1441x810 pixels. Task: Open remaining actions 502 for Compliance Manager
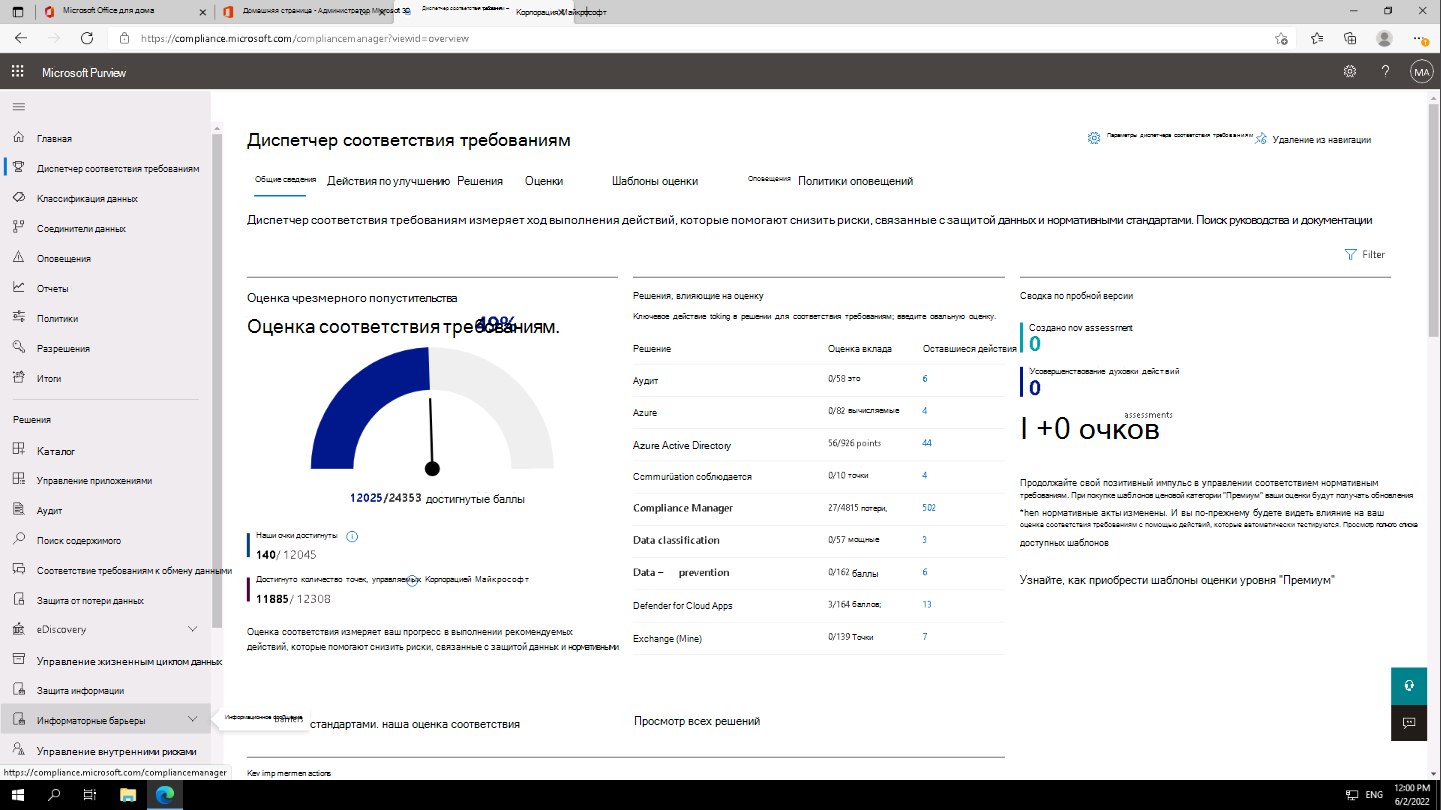929,508
